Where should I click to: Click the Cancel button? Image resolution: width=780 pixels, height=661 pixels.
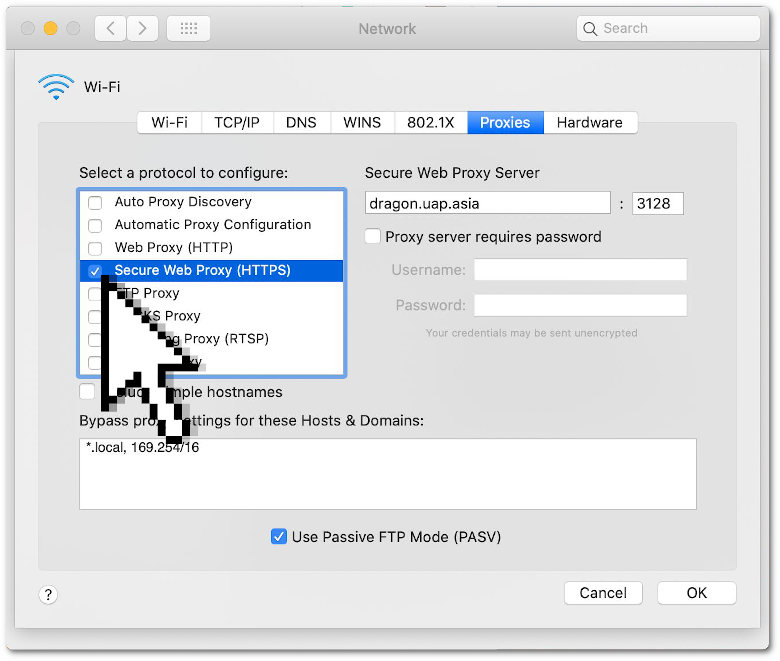603,593
